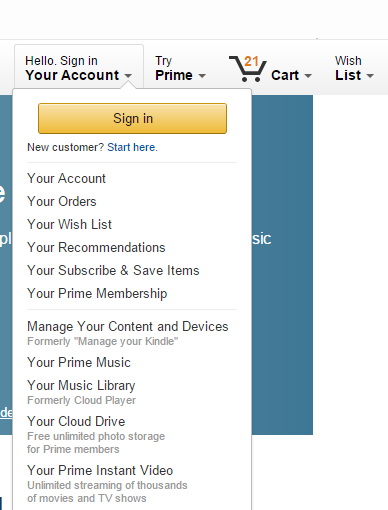Image resolution: width=388 pixels, height=510 pixels.
Task: Follow the Start here link
Action: pyautogui.click(x=132, y=147)
